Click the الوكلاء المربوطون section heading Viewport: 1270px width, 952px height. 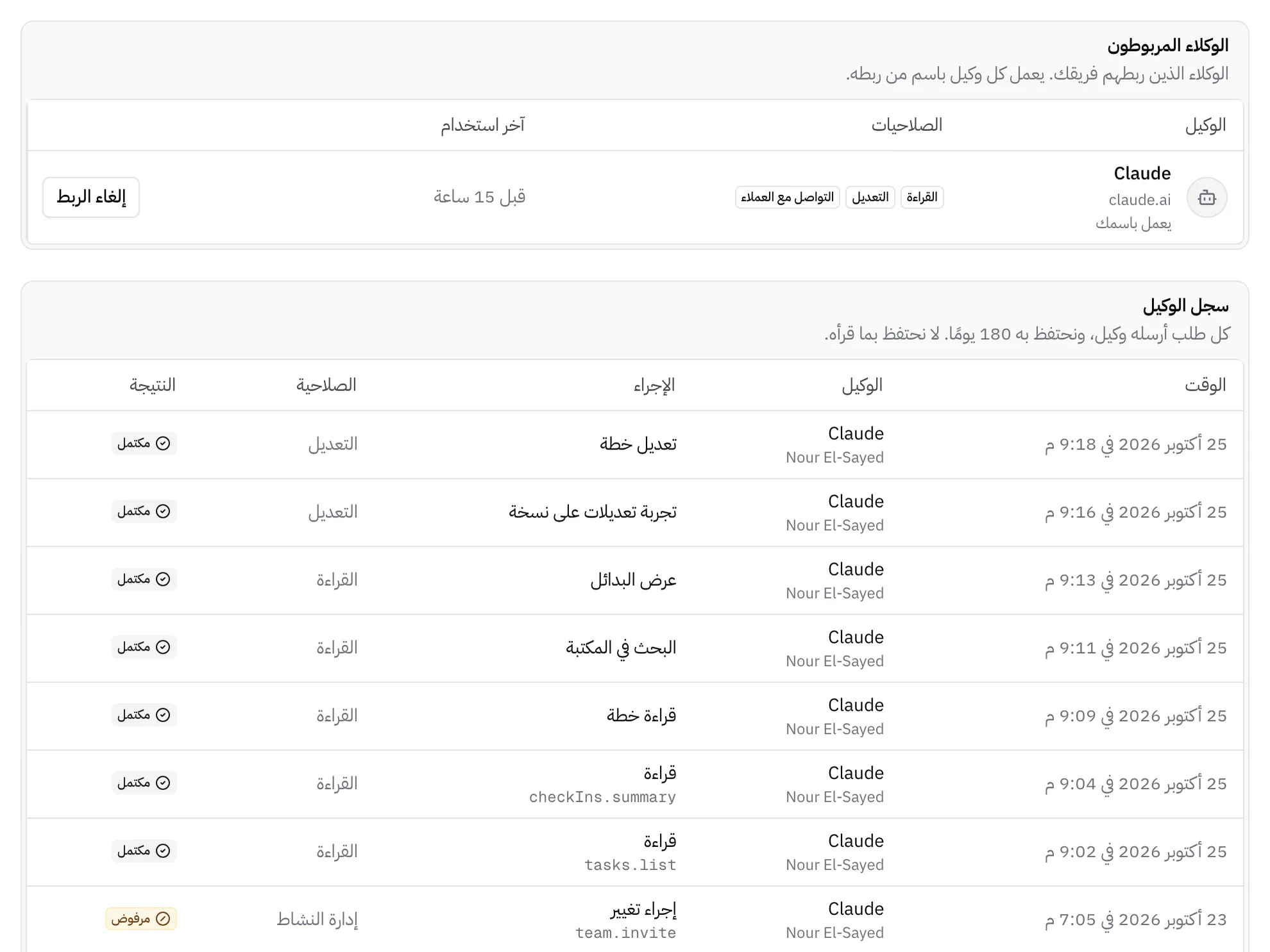(1167, 46)
